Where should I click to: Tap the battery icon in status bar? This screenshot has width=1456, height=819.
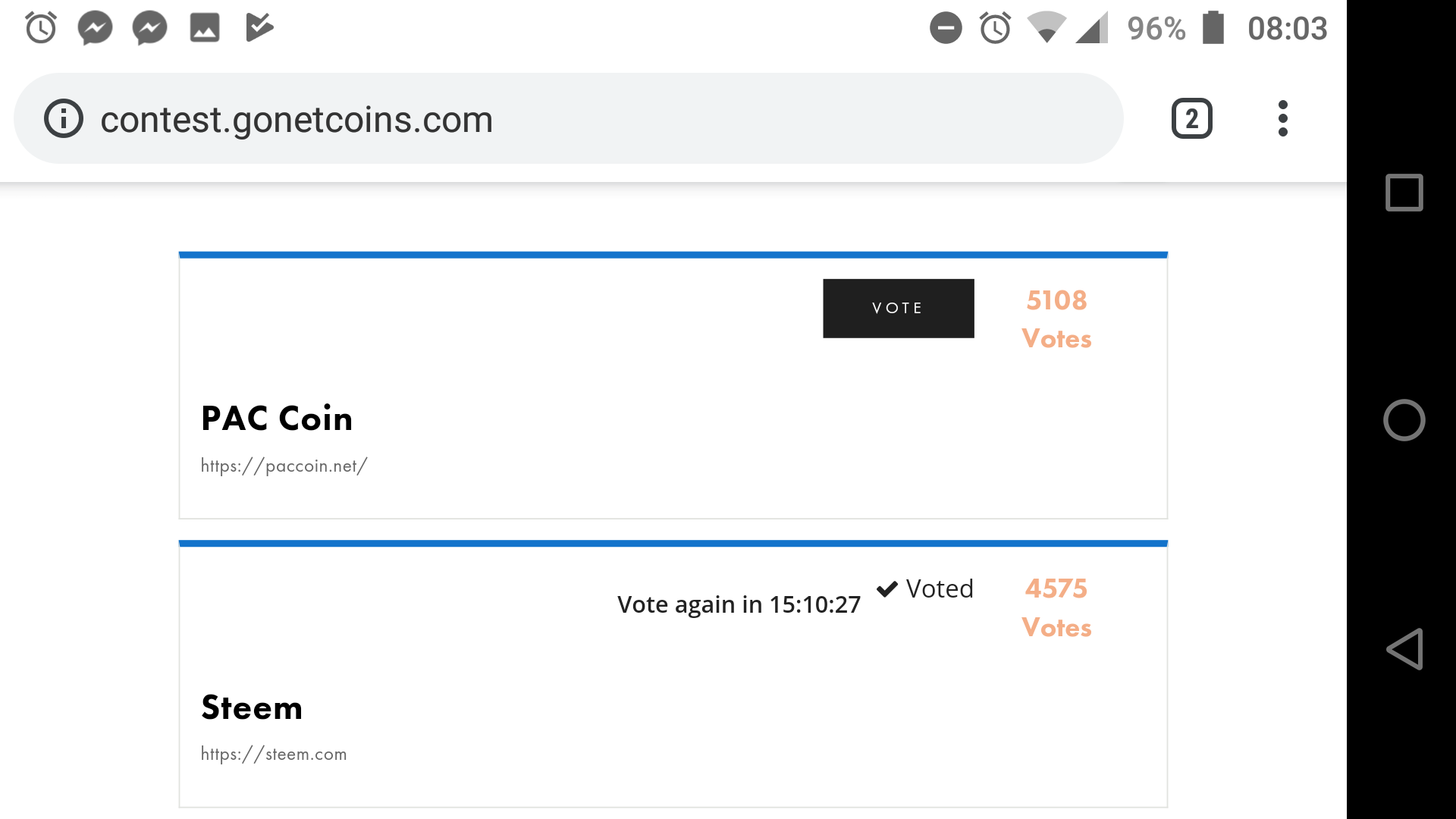pyautogui.click(x=1213, y=29)
